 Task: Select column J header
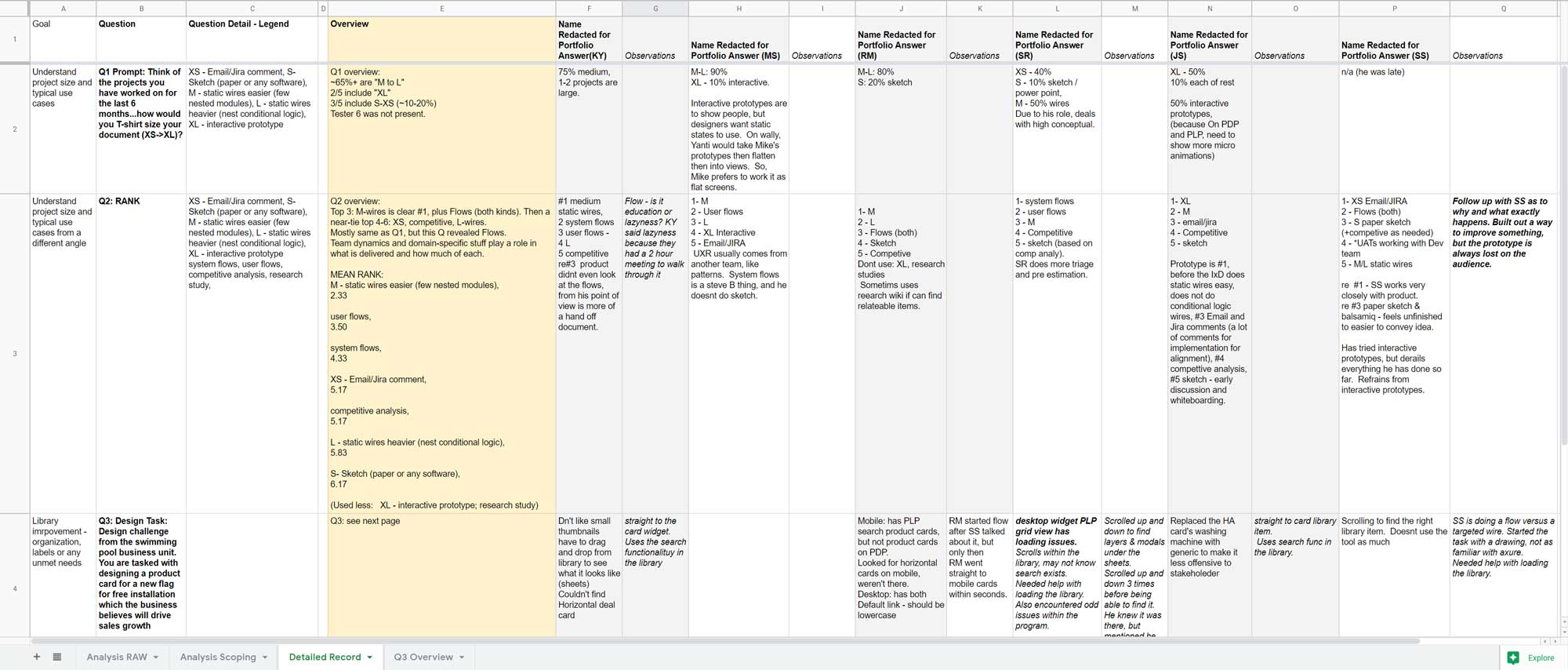click(901, 9)
